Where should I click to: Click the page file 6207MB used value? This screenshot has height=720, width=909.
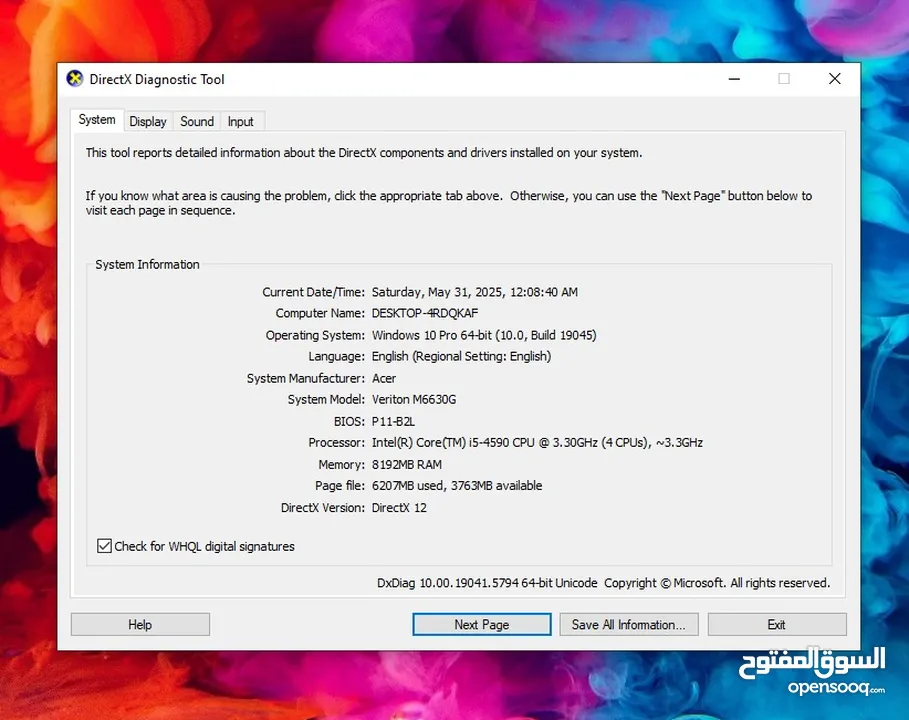click(457, 486)
